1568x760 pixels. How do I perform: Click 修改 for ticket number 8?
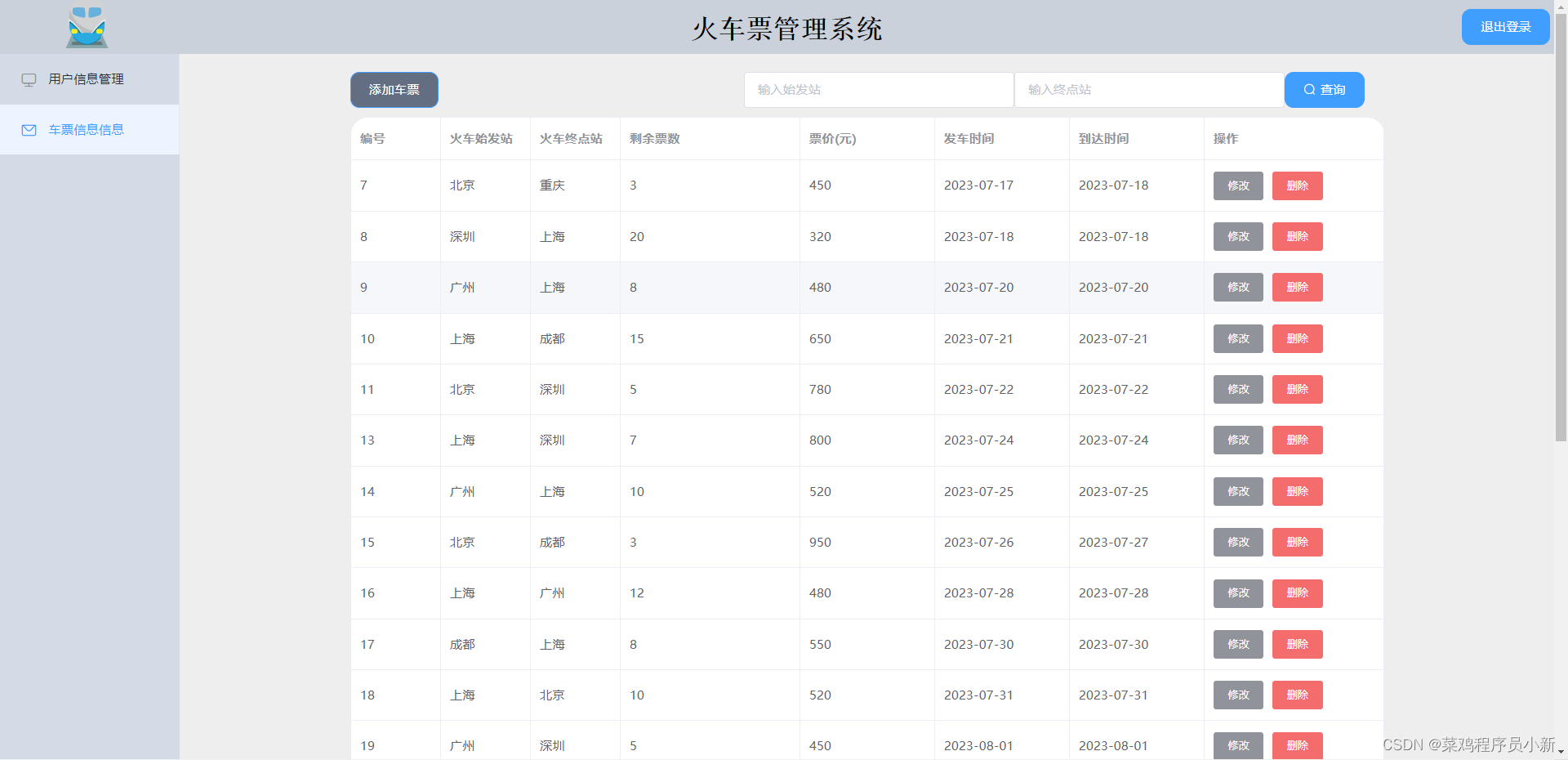tap(1238, 237)
